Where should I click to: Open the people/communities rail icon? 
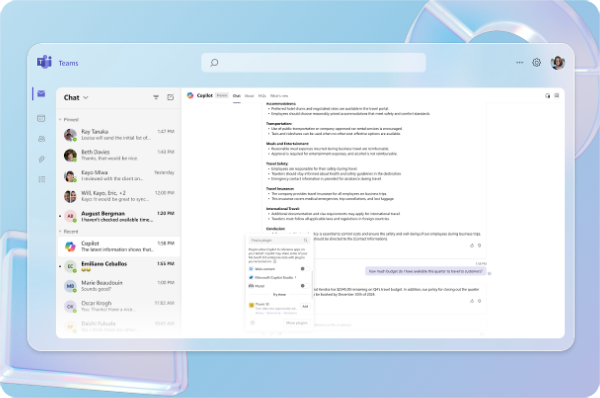(x=41, y=139)
